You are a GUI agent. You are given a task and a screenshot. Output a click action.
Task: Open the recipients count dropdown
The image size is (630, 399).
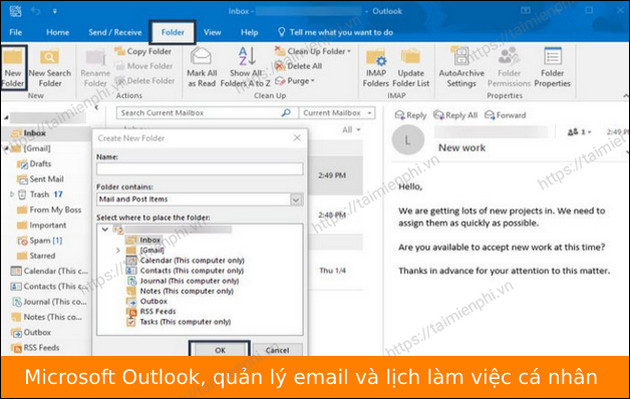(x=579, y=132)
